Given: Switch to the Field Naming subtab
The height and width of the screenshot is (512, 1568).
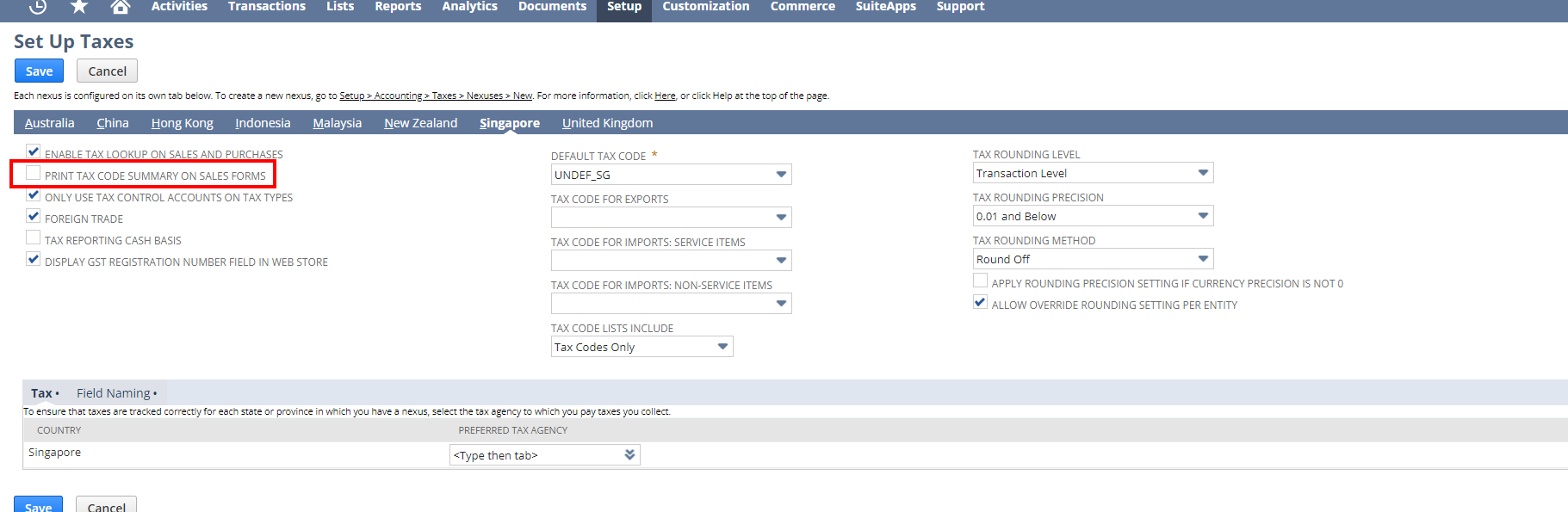Looking at the screenshot, I should point(114,393).
